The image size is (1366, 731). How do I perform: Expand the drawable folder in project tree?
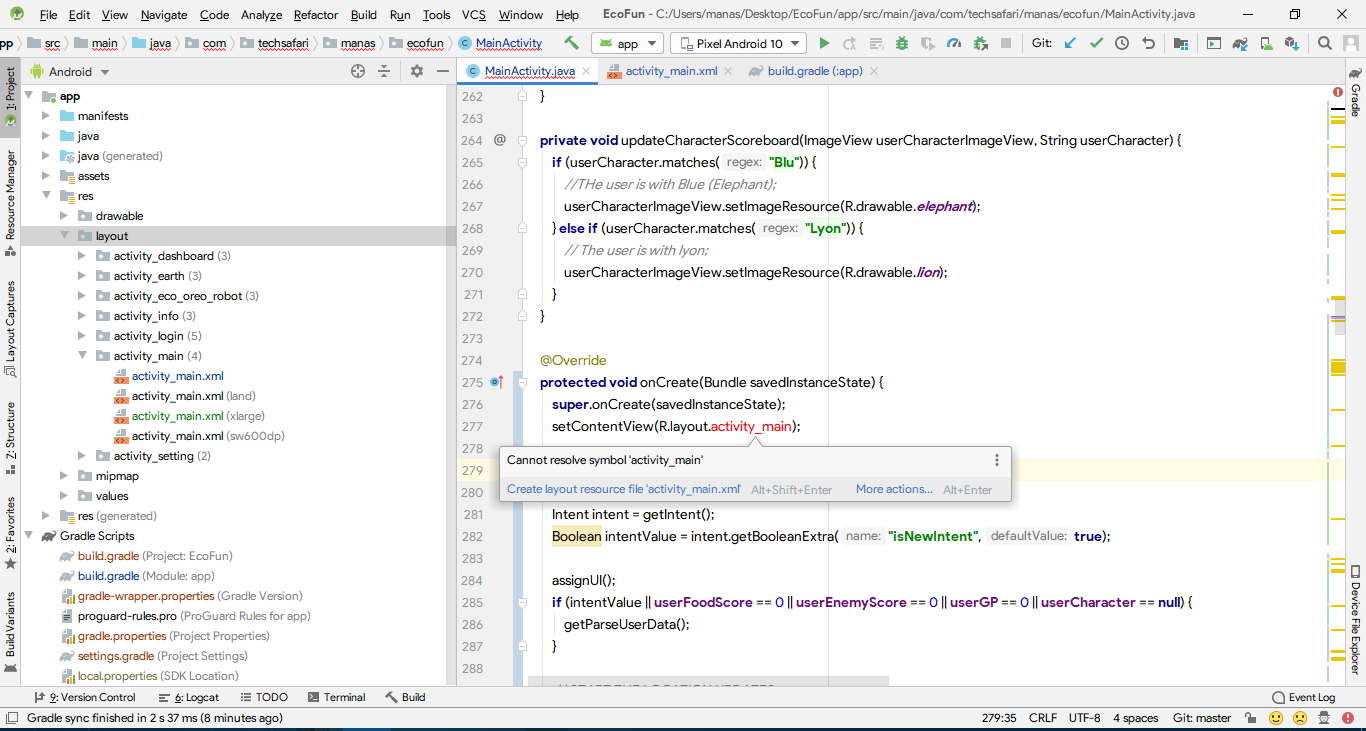[65, 216]
